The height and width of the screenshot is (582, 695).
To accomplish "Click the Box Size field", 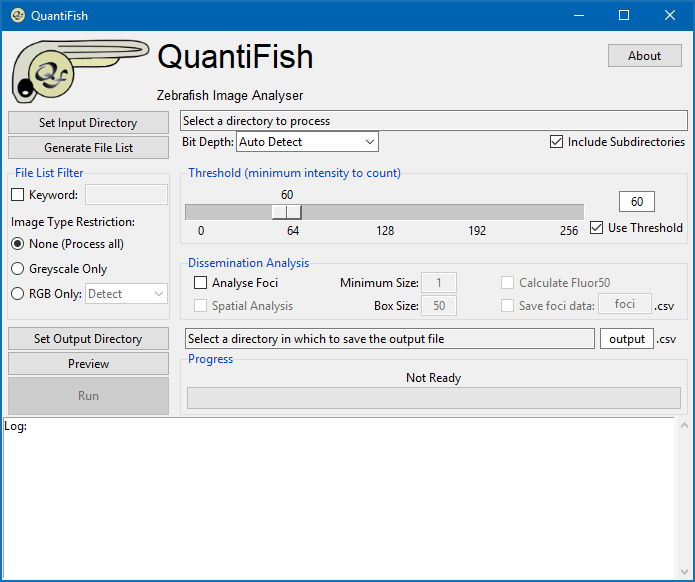I will (x=439, y=306).
